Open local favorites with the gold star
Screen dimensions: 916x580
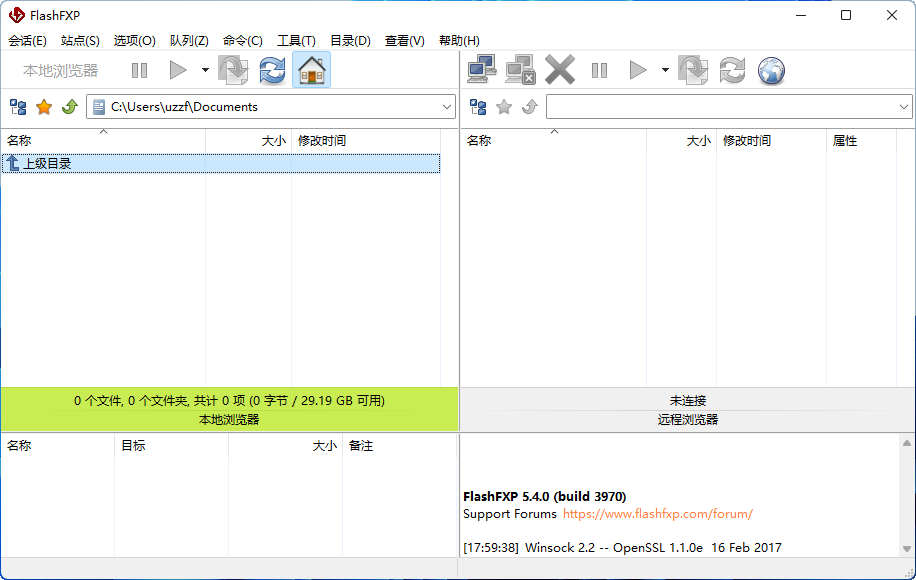[x=44, y=107]
